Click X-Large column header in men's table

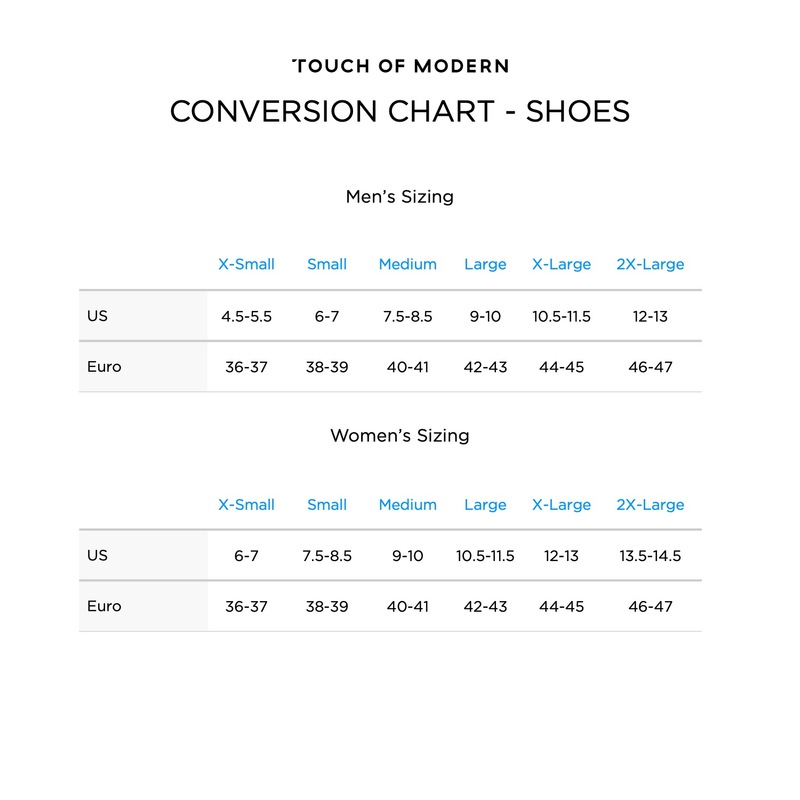(x=561, y=265)
